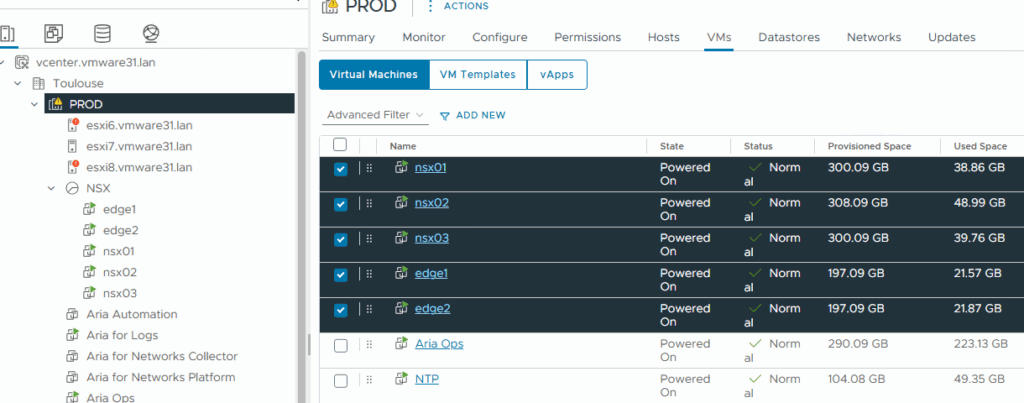This screenshot has width=1024, height=403.
Task: Check the Aria Ops row checkbox
Action: click(x=340, y=346)
